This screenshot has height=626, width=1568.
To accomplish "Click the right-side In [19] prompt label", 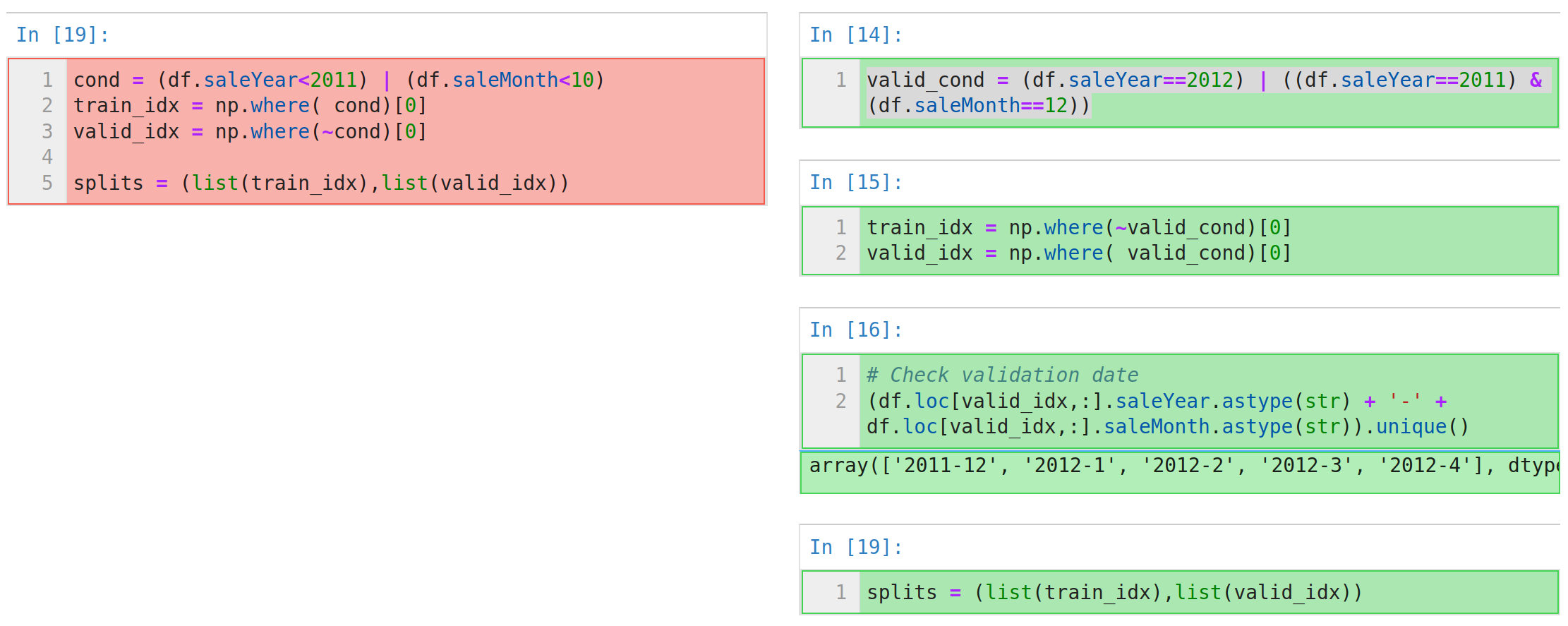I will (856, 547).
